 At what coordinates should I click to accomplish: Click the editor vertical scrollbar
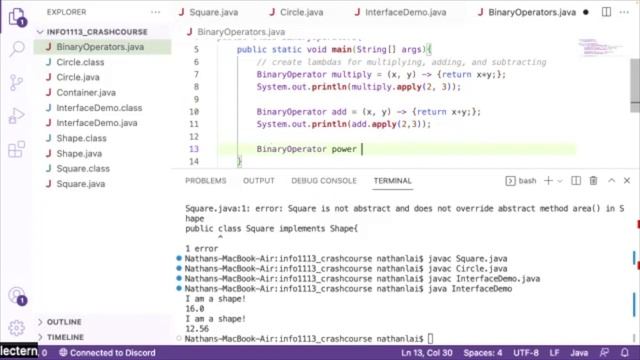[x=635, y=84]
